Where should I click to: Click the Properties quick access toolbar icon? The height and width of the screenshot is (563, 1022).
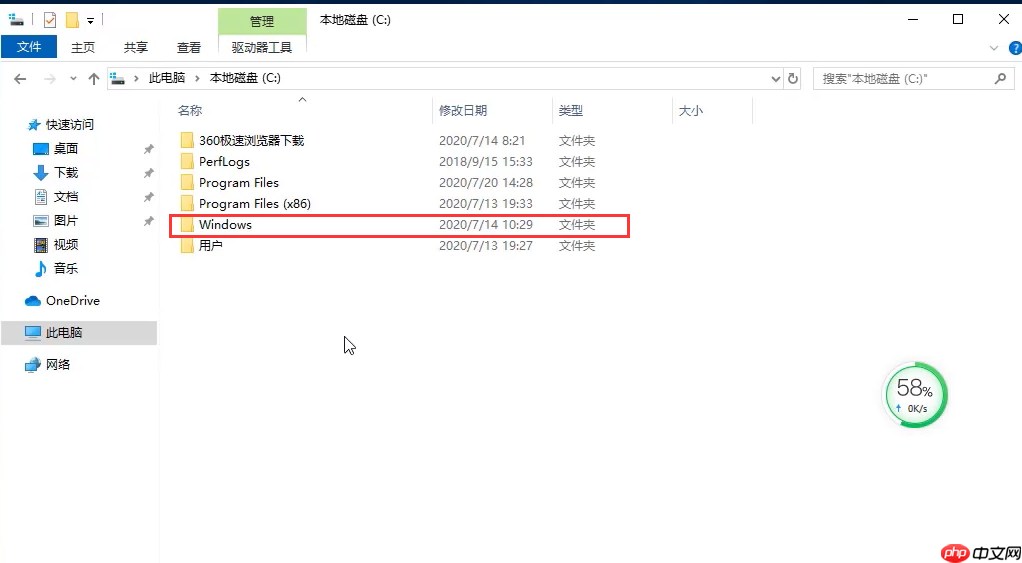point(50,20)
